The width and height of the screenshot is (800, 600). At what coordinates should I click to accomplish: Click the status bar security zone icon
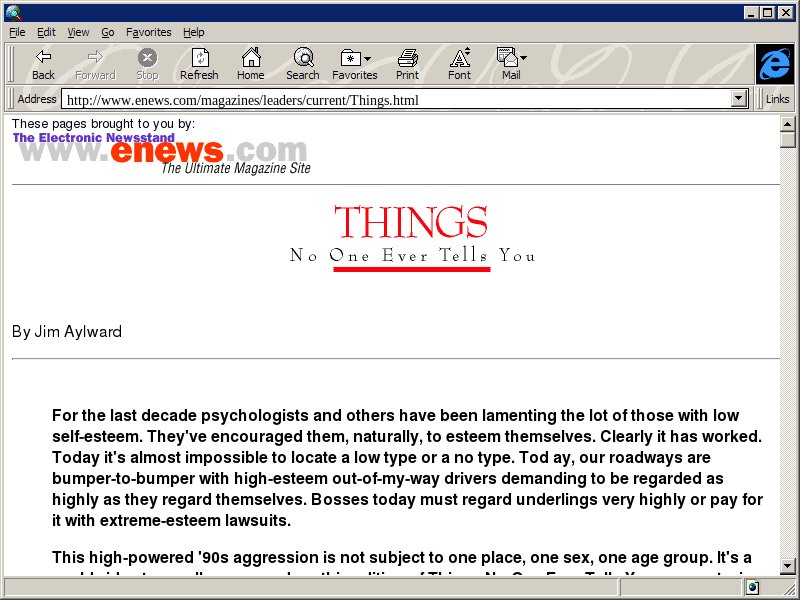(x=752, y=588)
